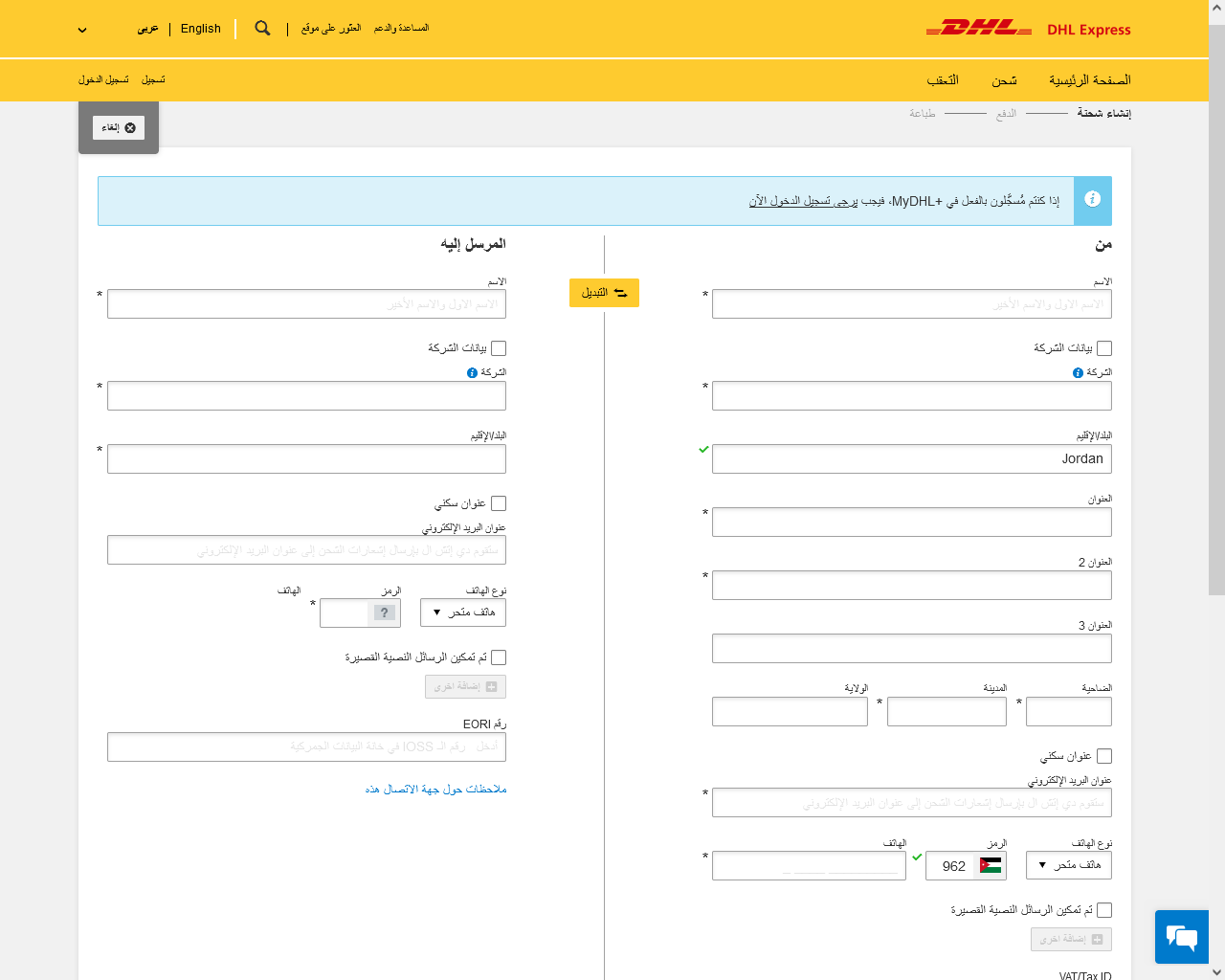Viewport: 1225px width, 980px height.
Task: Enable SMS checkbox for the sender
Action: pos(1104,910)
